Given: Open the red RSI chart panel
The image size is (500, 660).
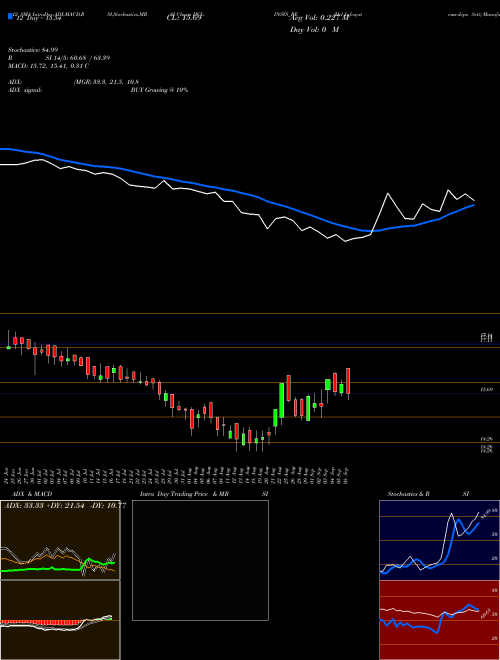Looking at the screenshot, I should click(x=439, y=620).
